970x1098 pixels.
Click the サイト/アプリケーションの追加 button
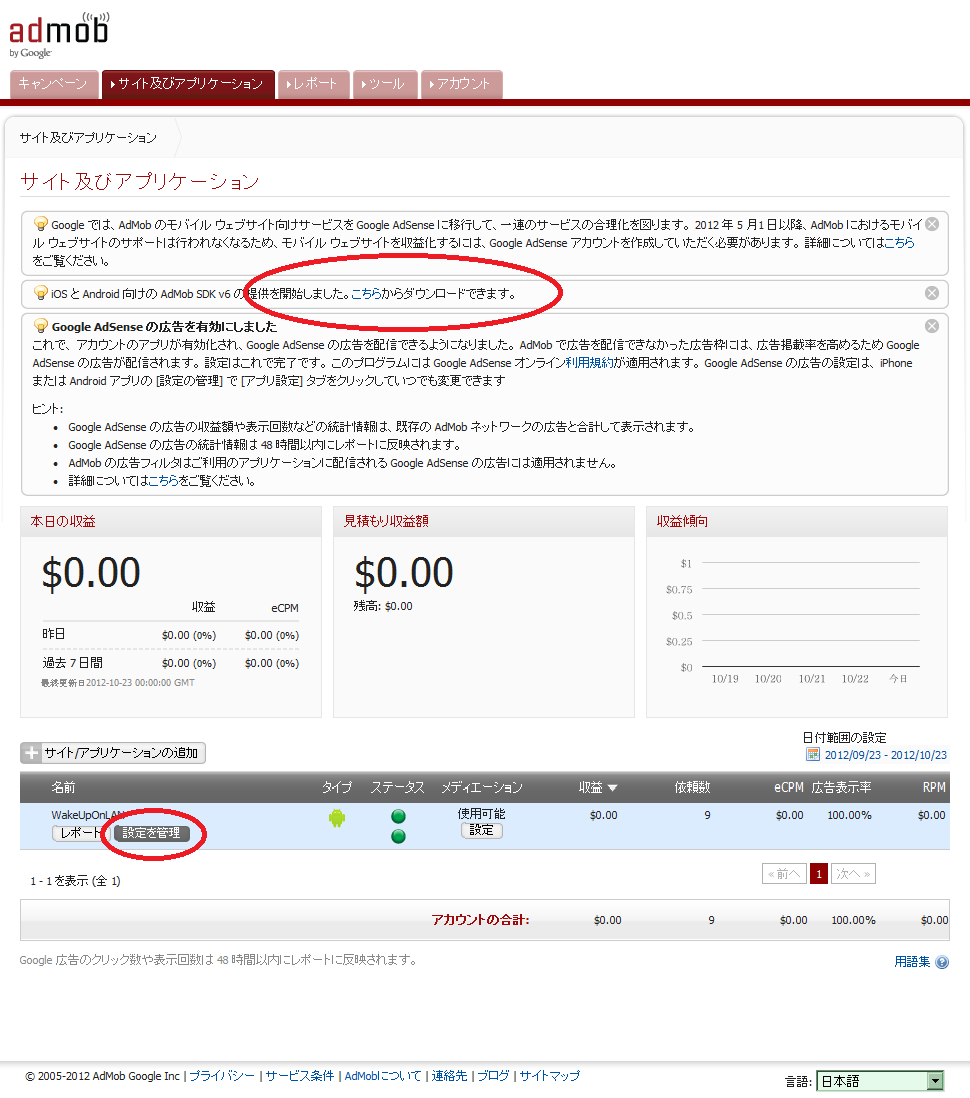(113, 753)
